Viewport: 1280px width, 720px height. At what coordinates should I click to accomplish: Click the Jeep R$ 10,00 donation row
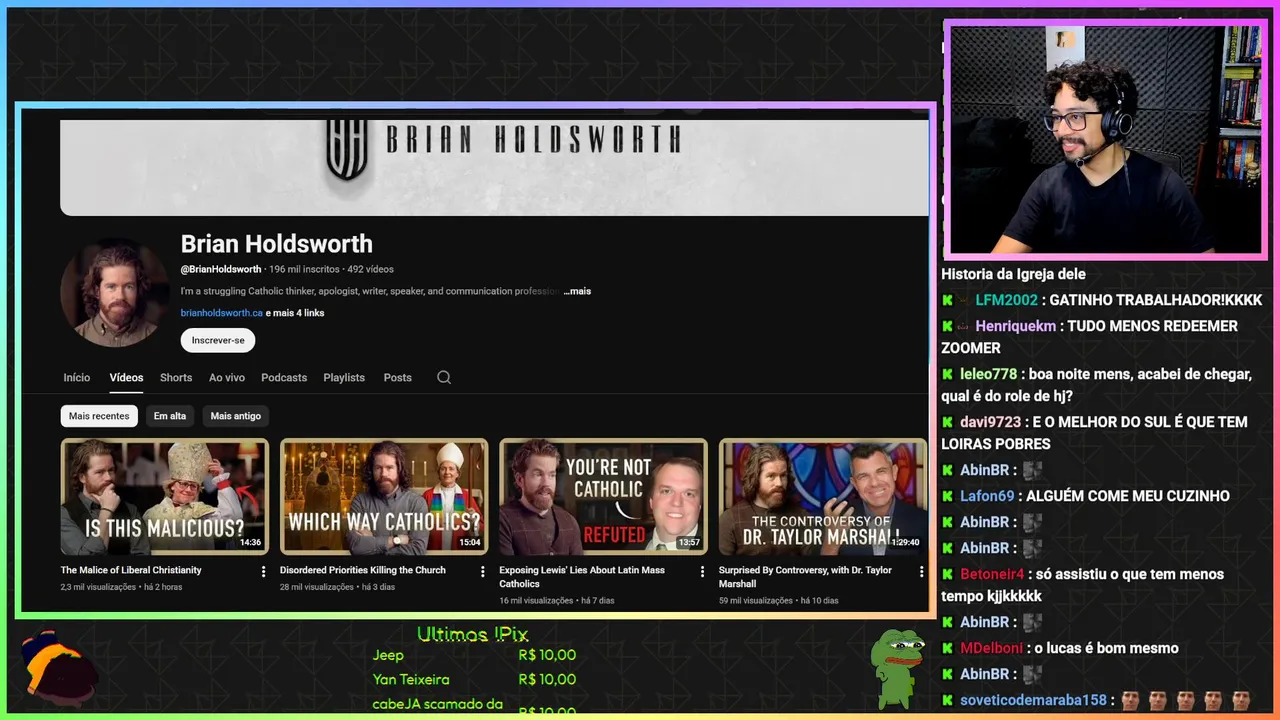point(474,655)
